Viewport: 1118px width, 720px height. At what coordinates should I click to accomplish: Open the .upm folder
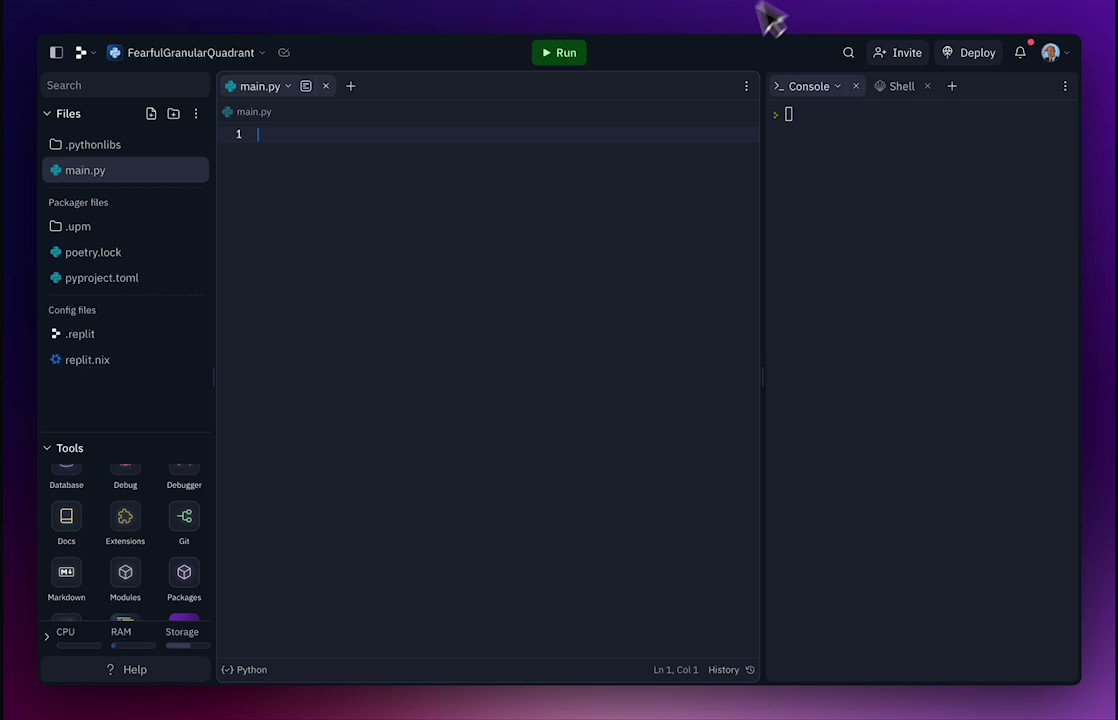(x=125, y=227)
